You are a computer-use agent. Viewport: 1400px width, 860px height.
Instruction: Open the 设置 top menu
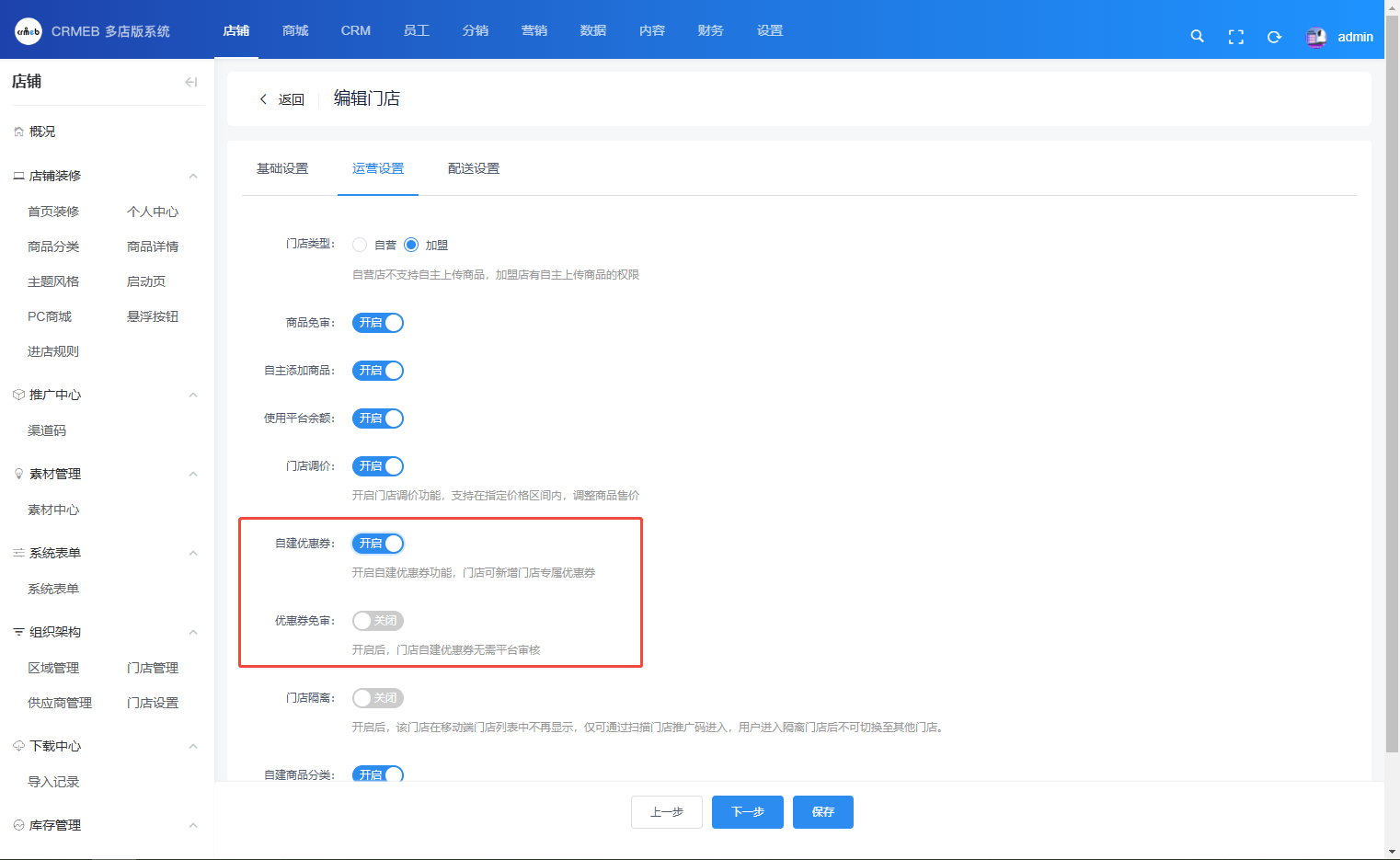pyautogui.click(x=770, y=30)
